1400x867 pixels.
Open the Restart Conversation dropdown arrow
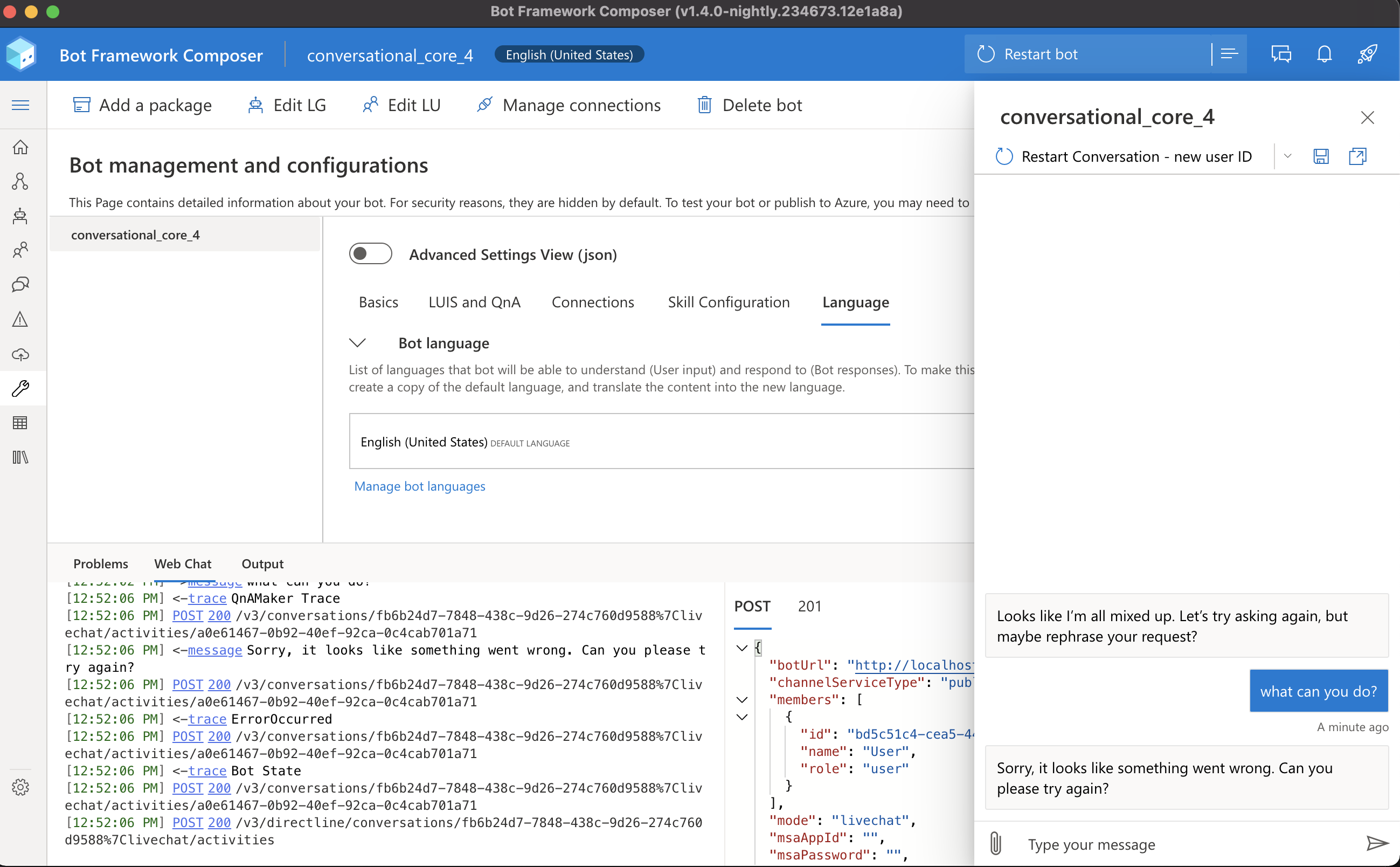click(1288, 156)
